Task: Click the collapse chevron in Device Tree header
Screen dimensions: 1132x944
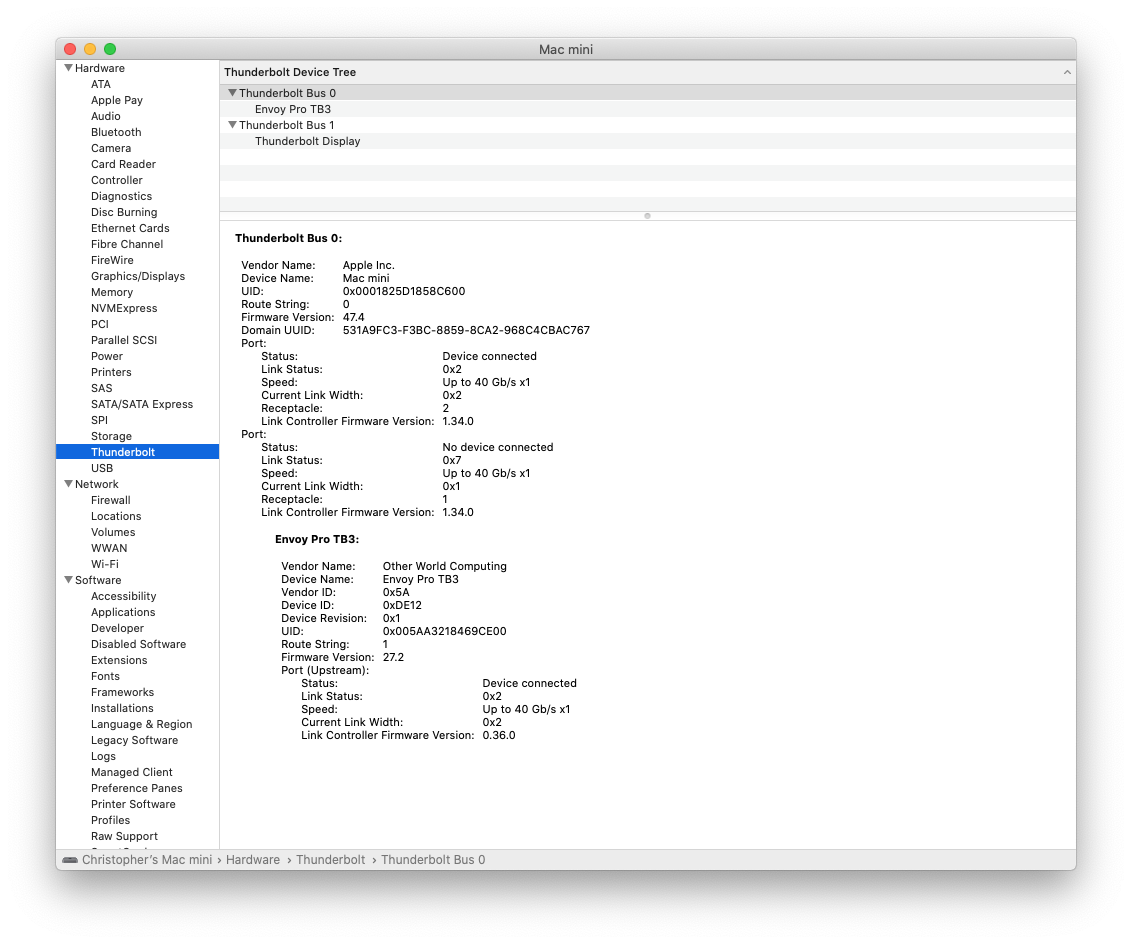Action: 1066,72
